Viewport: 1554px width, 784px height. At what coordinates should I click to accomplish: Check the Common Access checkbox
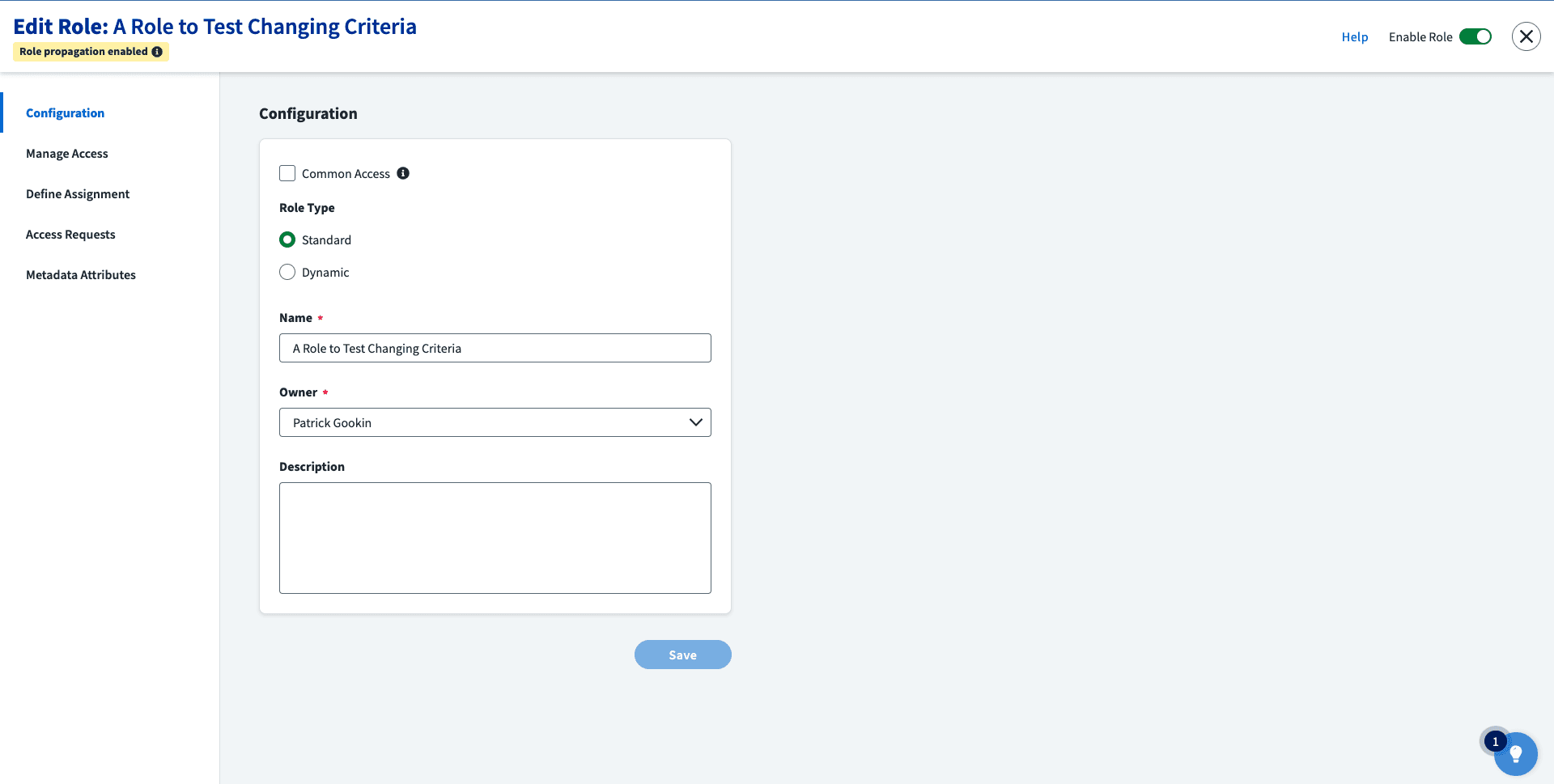287,173
